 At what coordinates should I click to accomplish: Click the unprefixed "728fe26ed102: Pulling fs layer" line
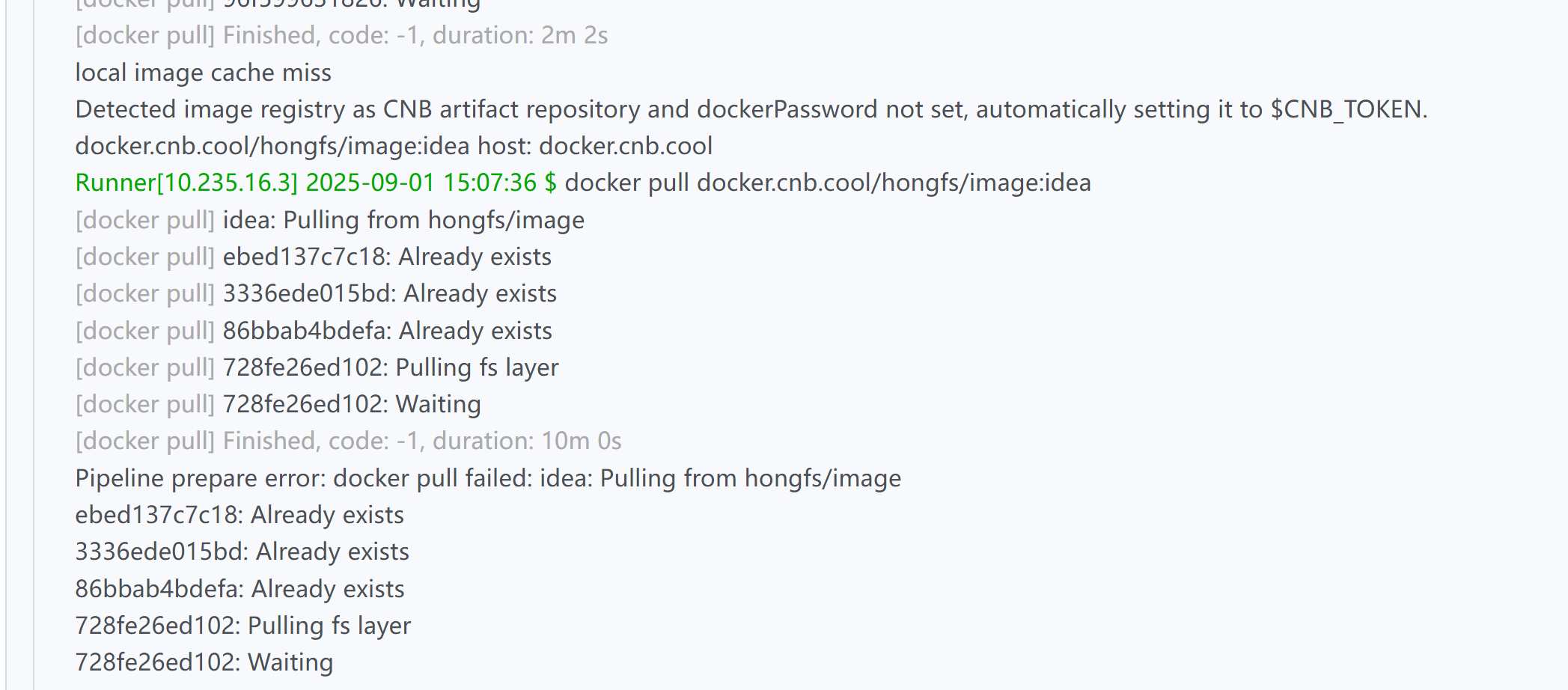[243, 626]
